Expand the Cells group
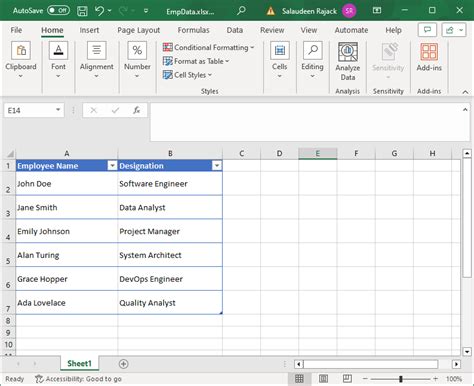 (x=279, y=60)
